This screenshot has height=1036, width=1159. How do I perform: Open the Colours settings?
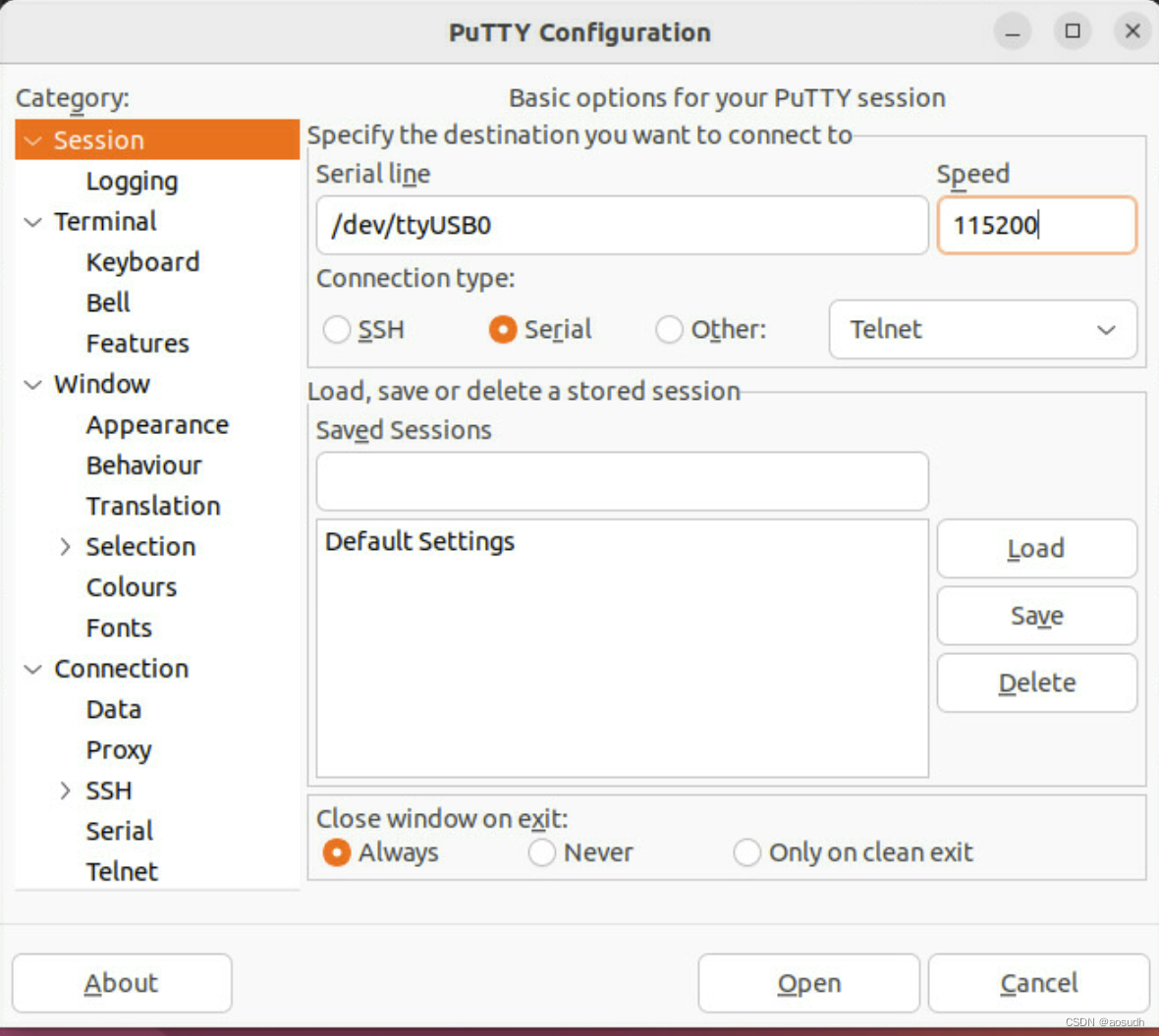pyautogui.click(x=132, y=587)
